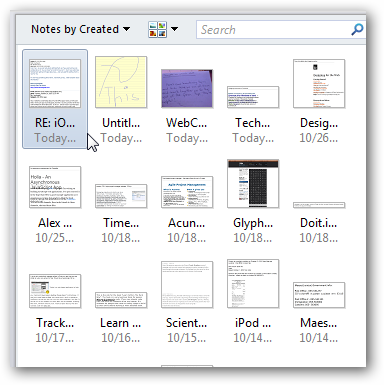The image size is (384, 385).
Task: Select the Time... note thumbnail
Action: pos(121,196)
